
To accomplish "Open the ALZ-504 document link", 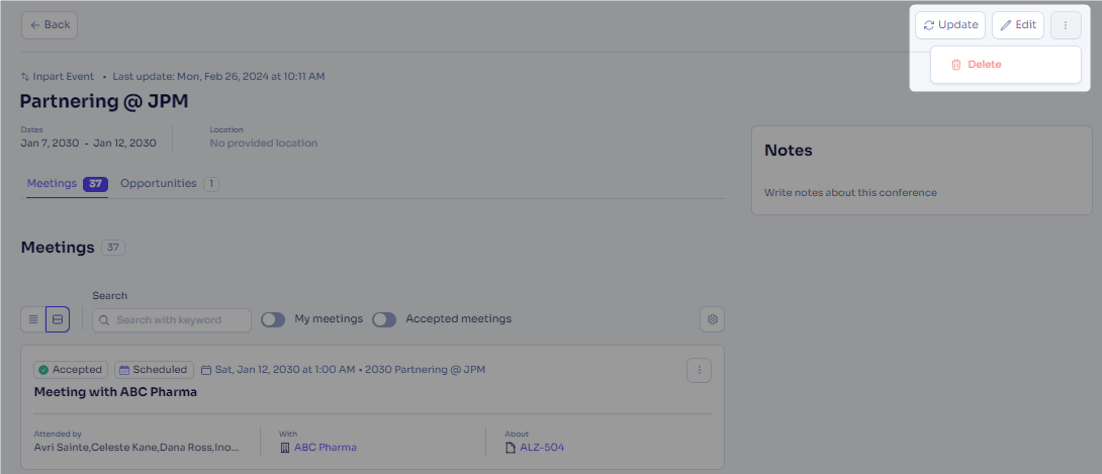I will [542, 447].
